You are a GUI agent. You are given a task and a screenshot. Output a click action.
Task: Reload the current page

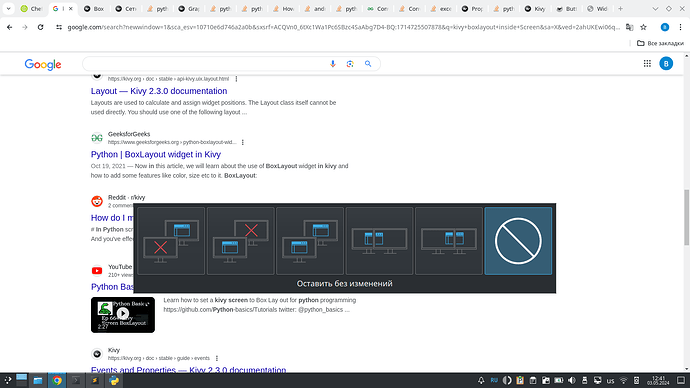tap(40, 27)
